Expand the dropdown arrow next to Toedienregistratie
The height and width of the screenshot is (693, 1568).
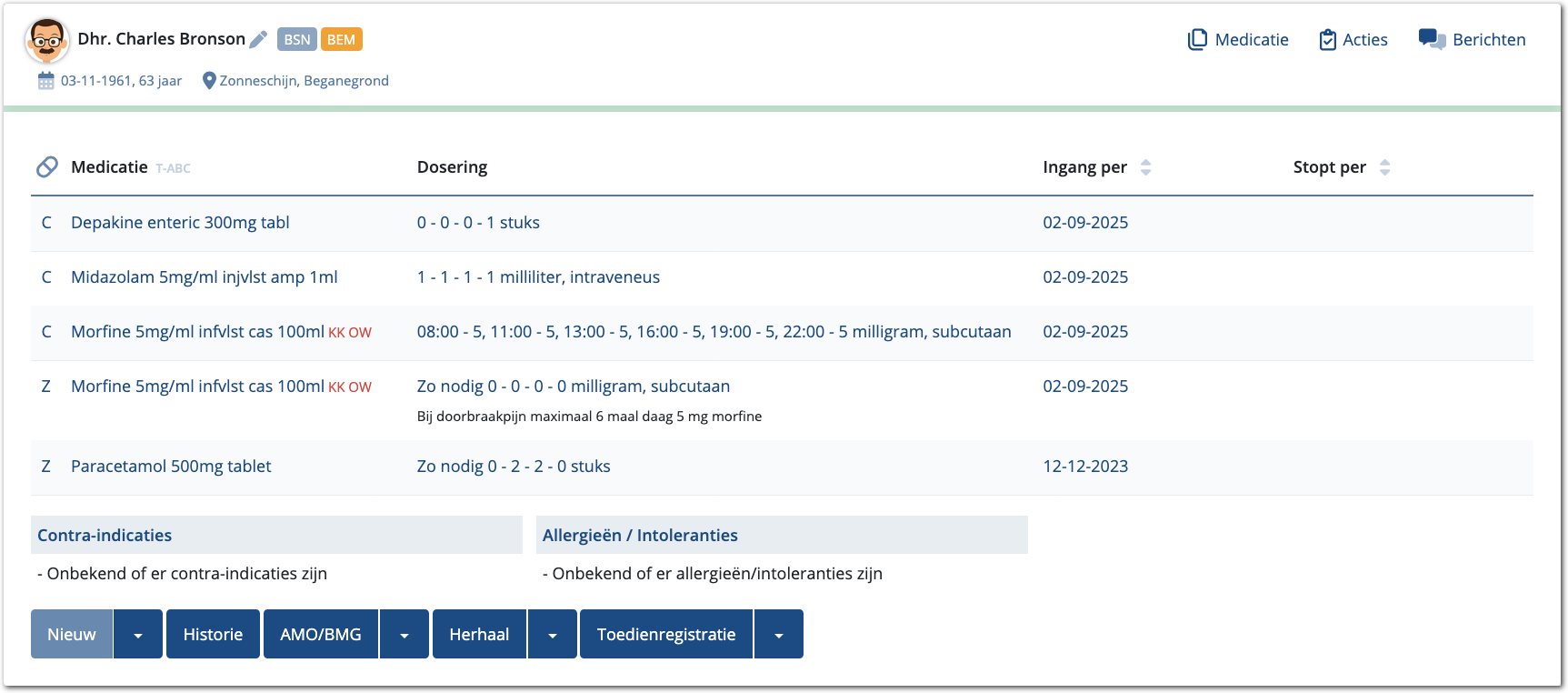(x=779, y=635)
